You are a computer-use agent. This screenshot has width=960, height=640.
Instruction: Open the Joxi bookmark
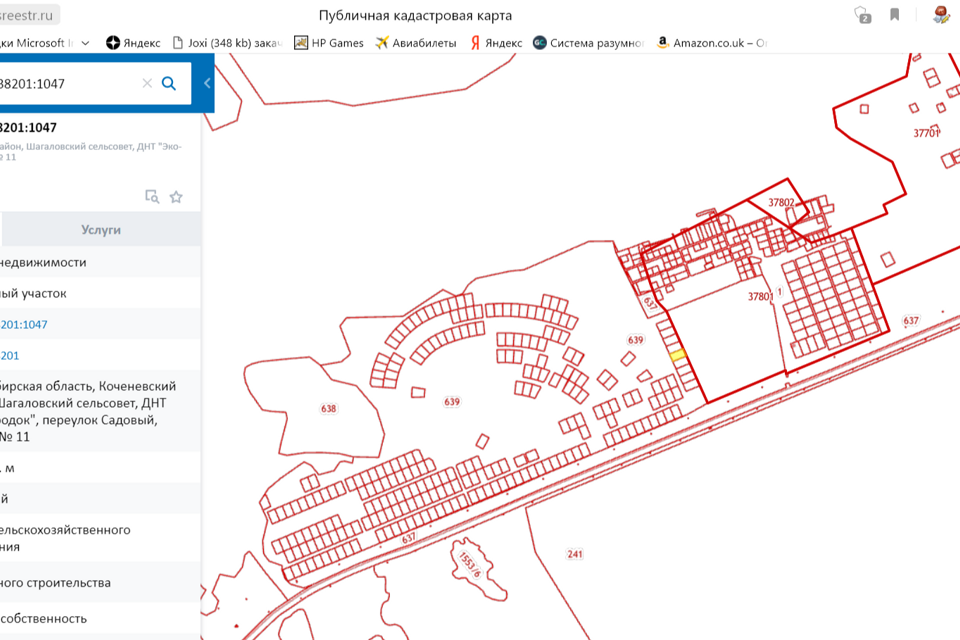click(x=228, y=43)
